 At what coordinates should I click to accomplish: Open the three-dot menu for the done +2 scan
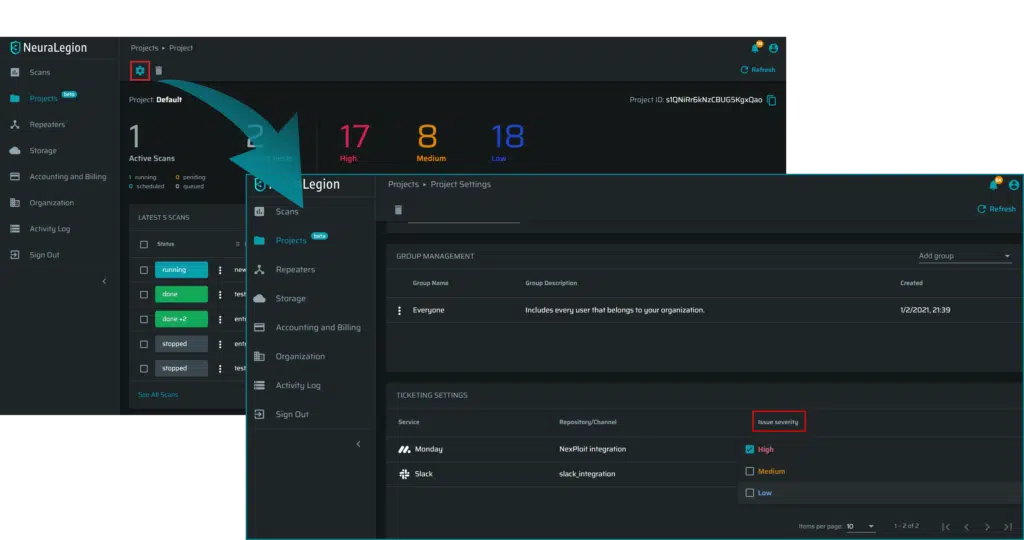[x=220, y=319]
